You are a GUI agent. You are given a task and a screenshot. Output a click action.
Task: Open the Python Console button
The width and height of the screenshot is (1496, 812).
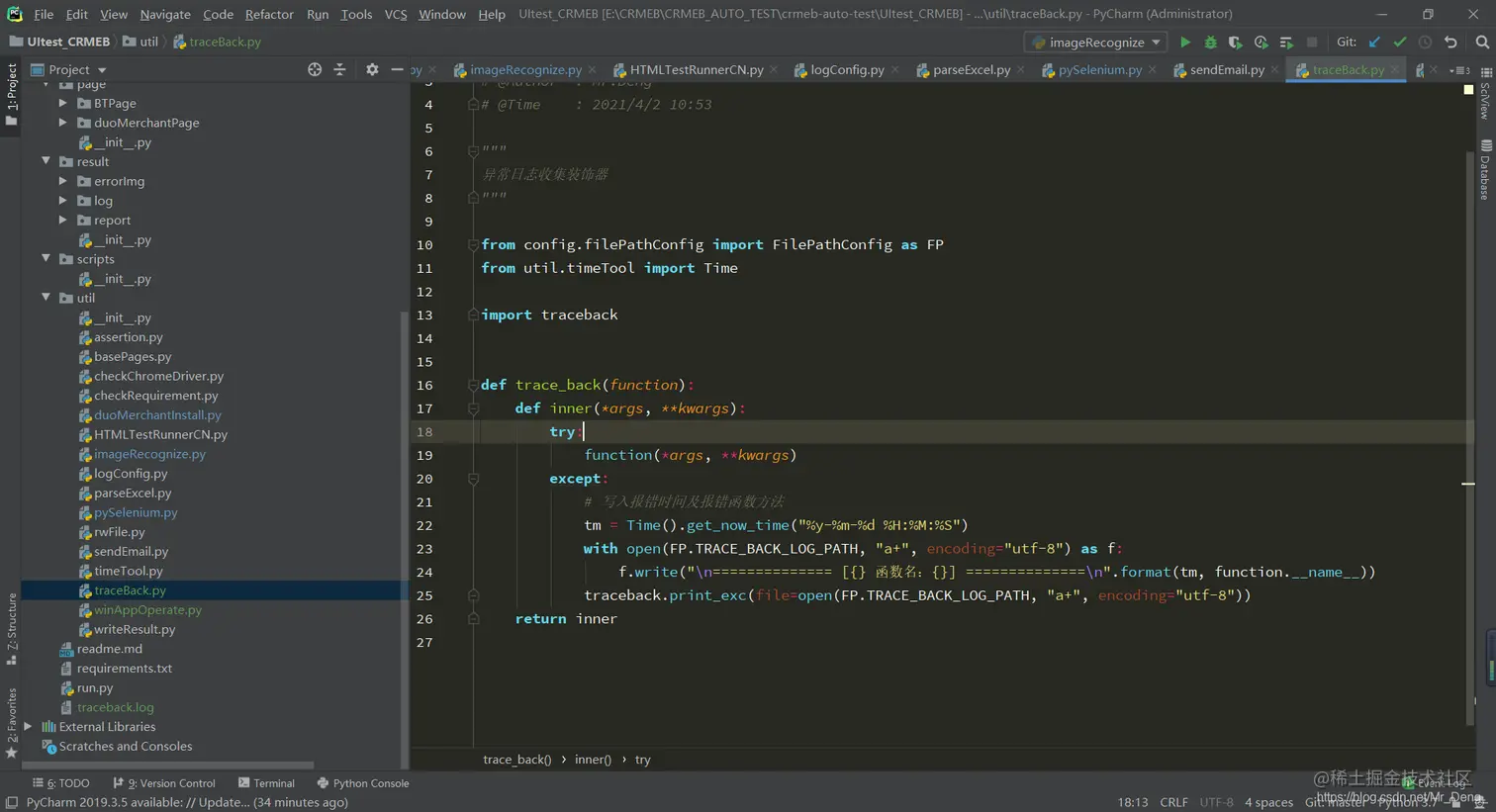point(362,783)
